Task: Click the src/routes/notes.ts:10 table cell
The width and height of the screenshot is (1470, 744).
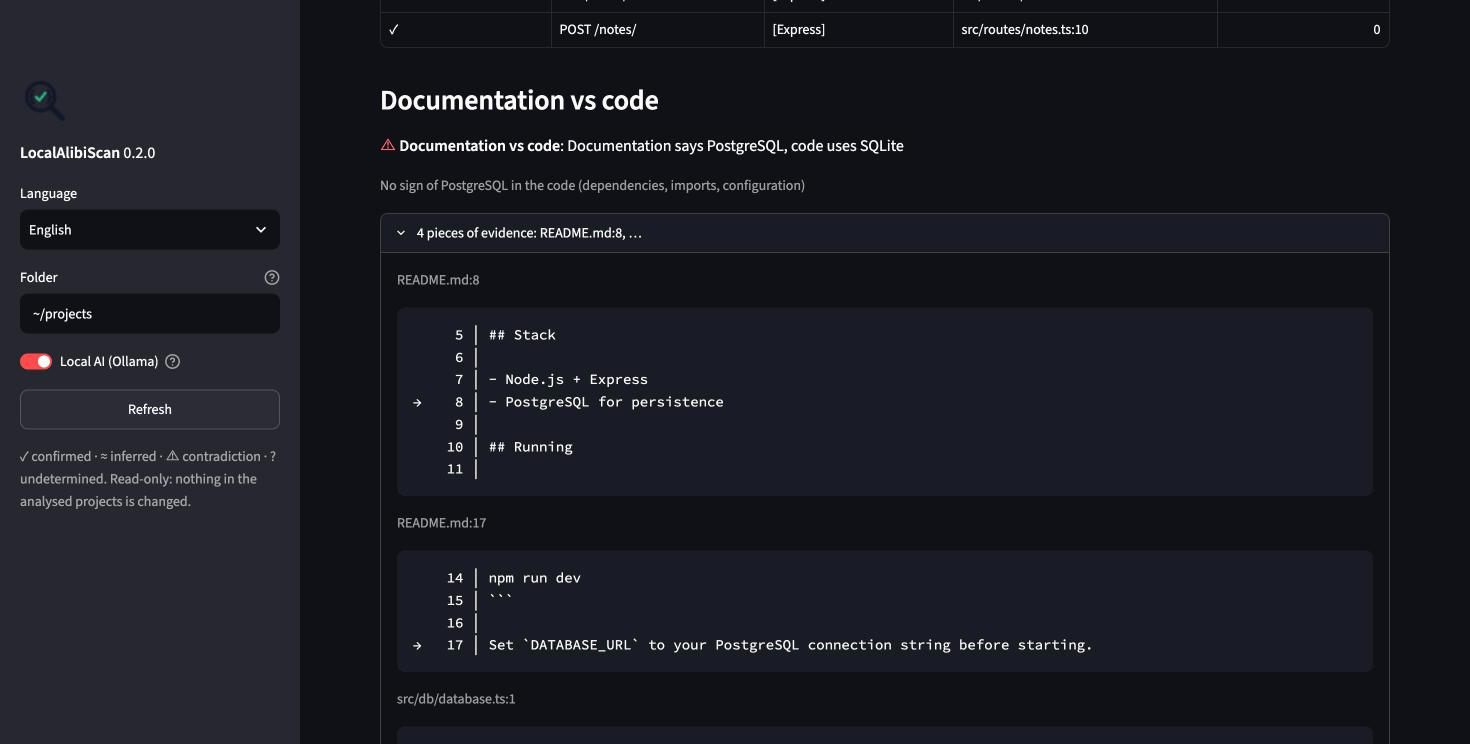Action: pos(1085,30)
